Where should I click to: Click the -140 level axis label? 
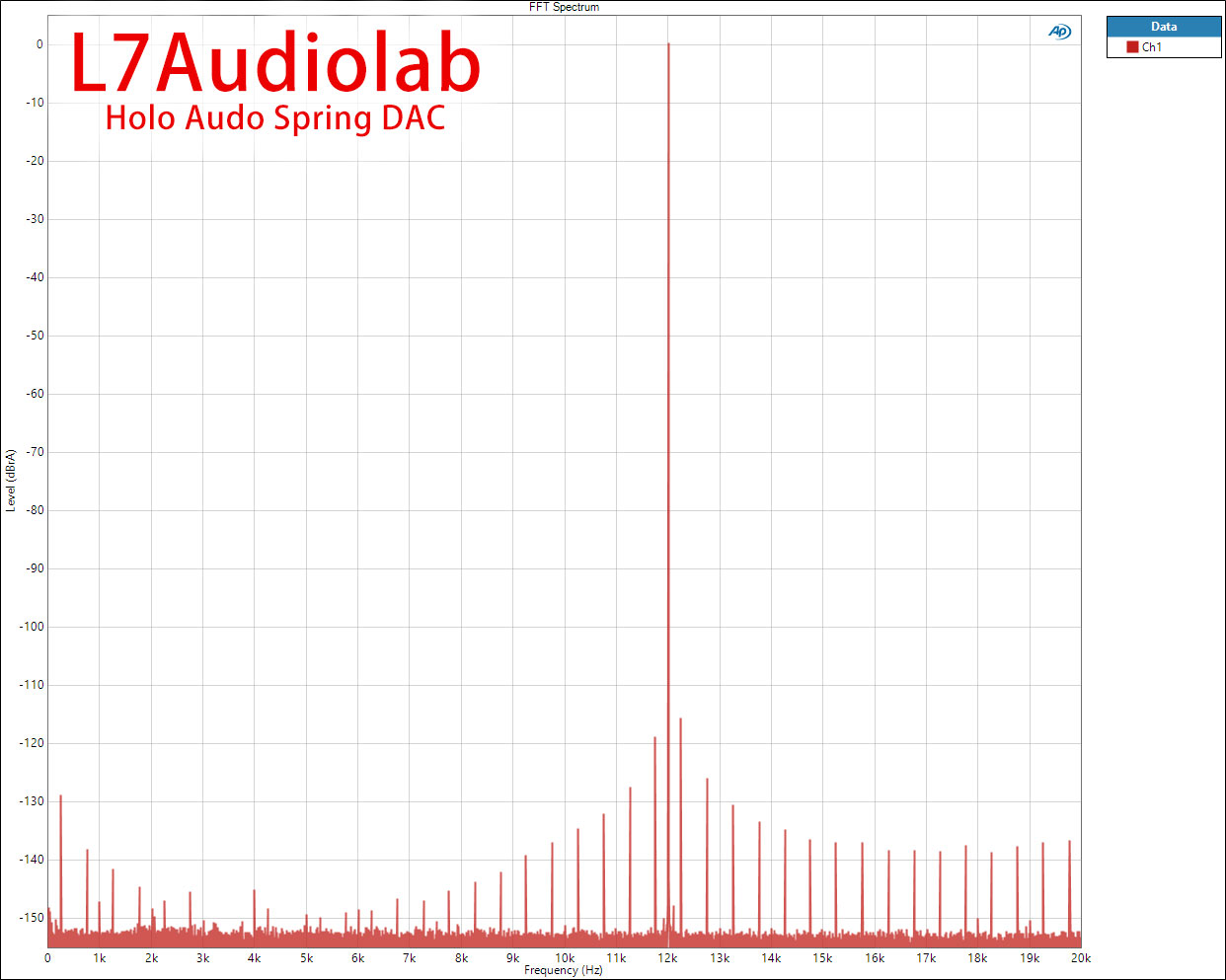[32, 860]
